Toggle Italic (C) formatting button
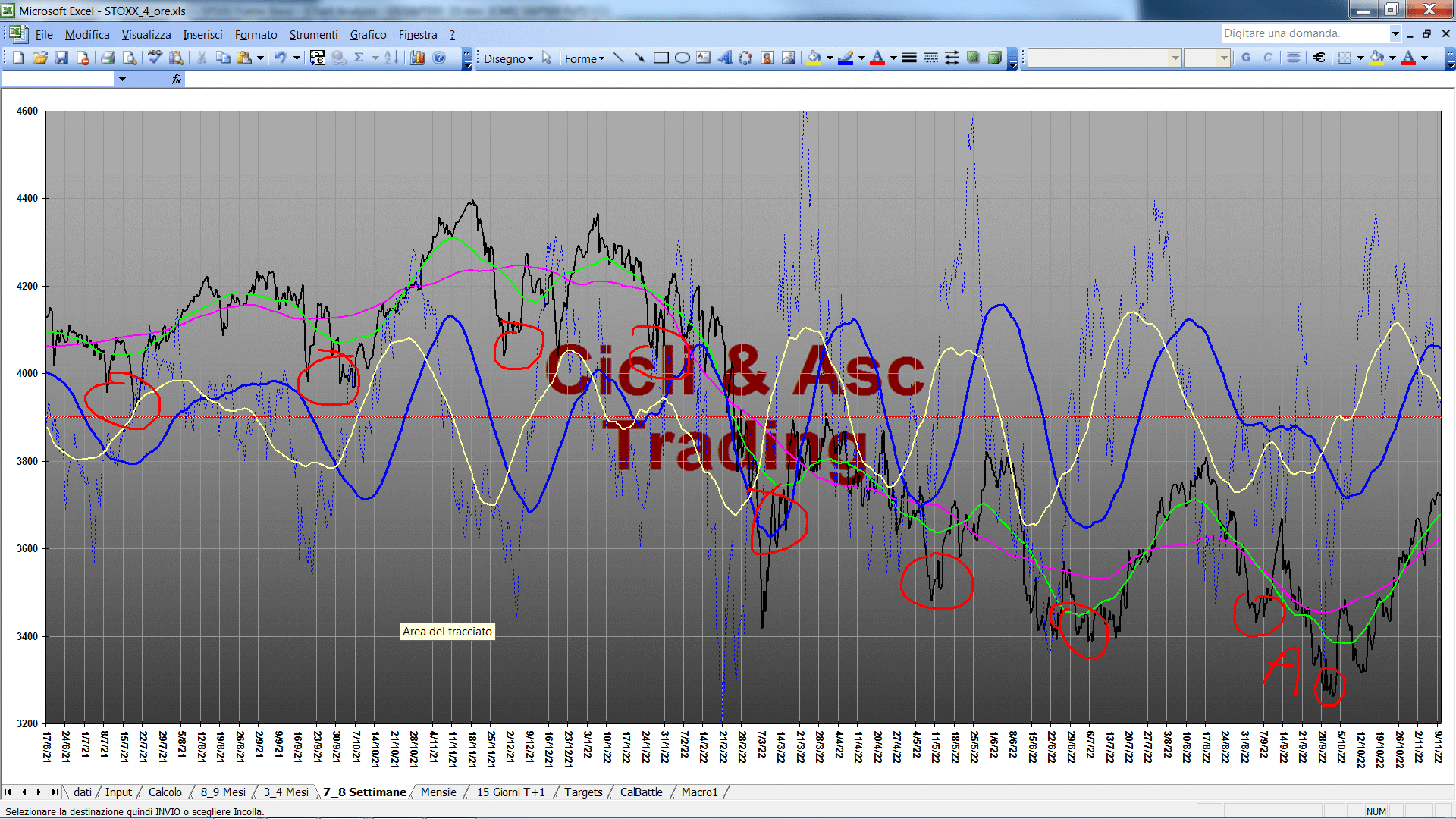 1267,58
